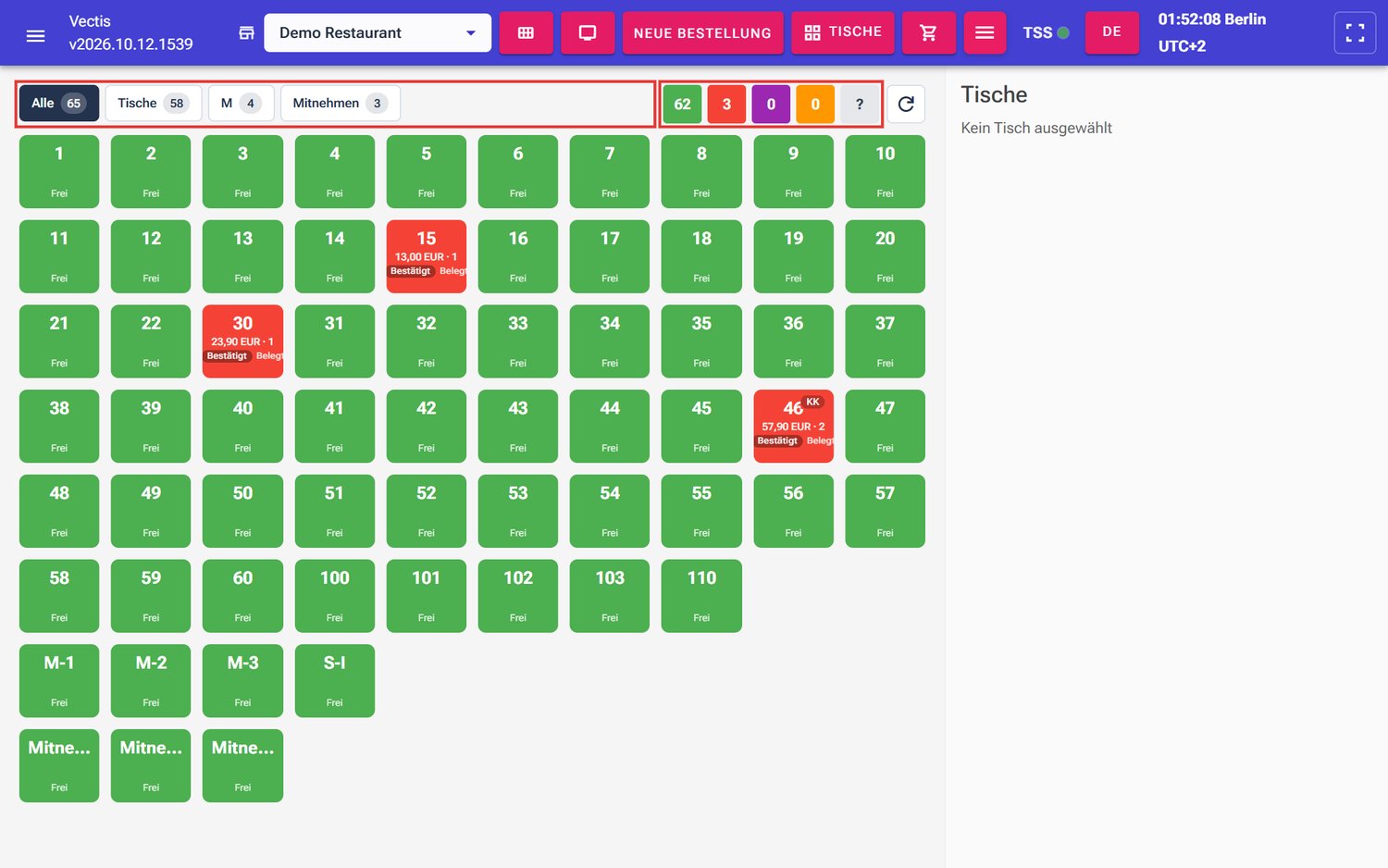
Task: Open the monitor display icon button
Action: click(x=588, y=33)
